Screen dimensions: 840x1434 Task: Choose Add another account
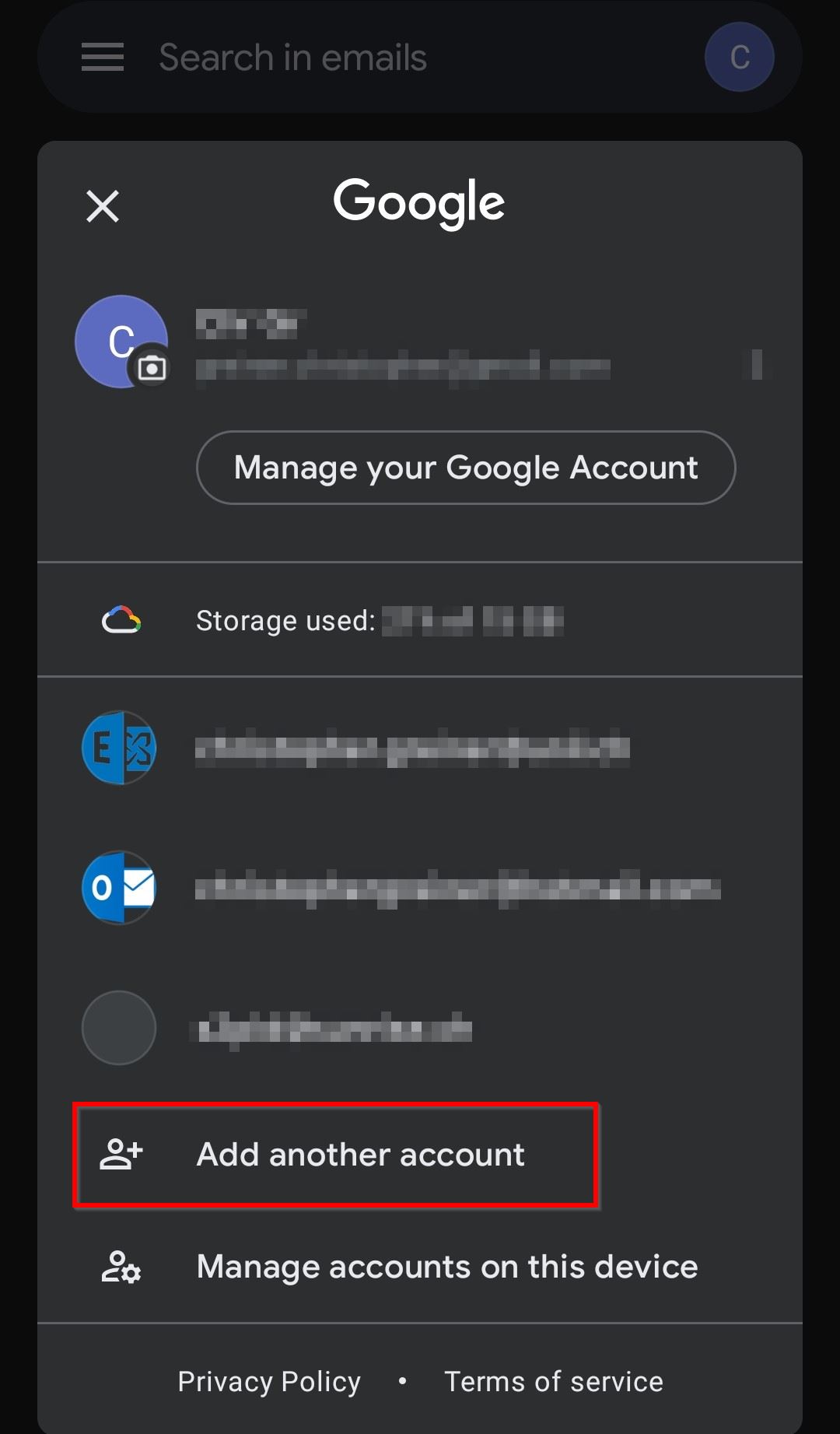pos(360,1155)
